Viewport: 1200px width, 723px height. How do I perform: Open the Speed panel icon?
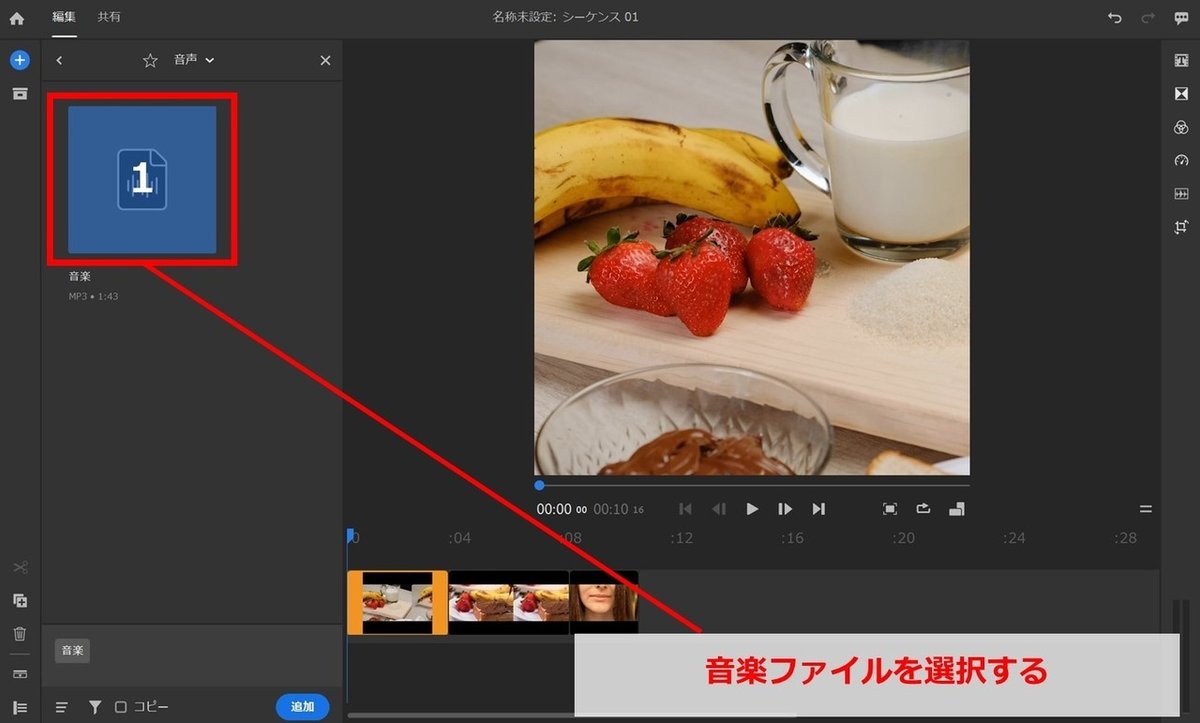pos(1181,160)
